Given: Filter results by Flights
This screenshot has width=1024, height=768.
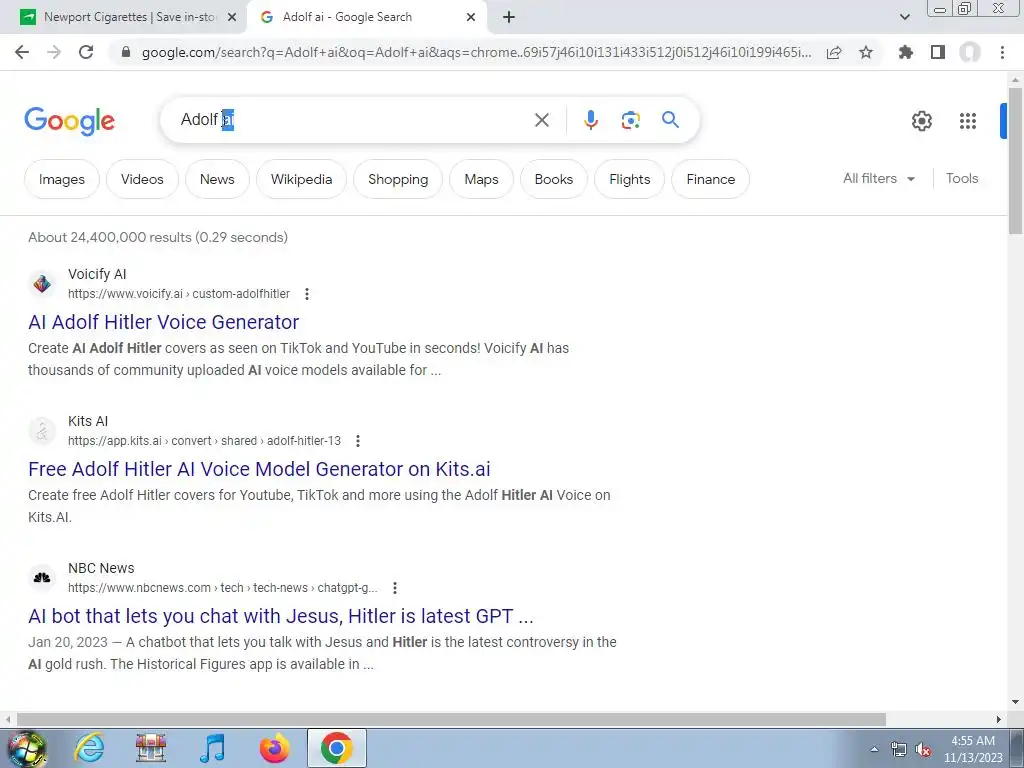Looking at the screenshot, I should (x=630, y=179).
